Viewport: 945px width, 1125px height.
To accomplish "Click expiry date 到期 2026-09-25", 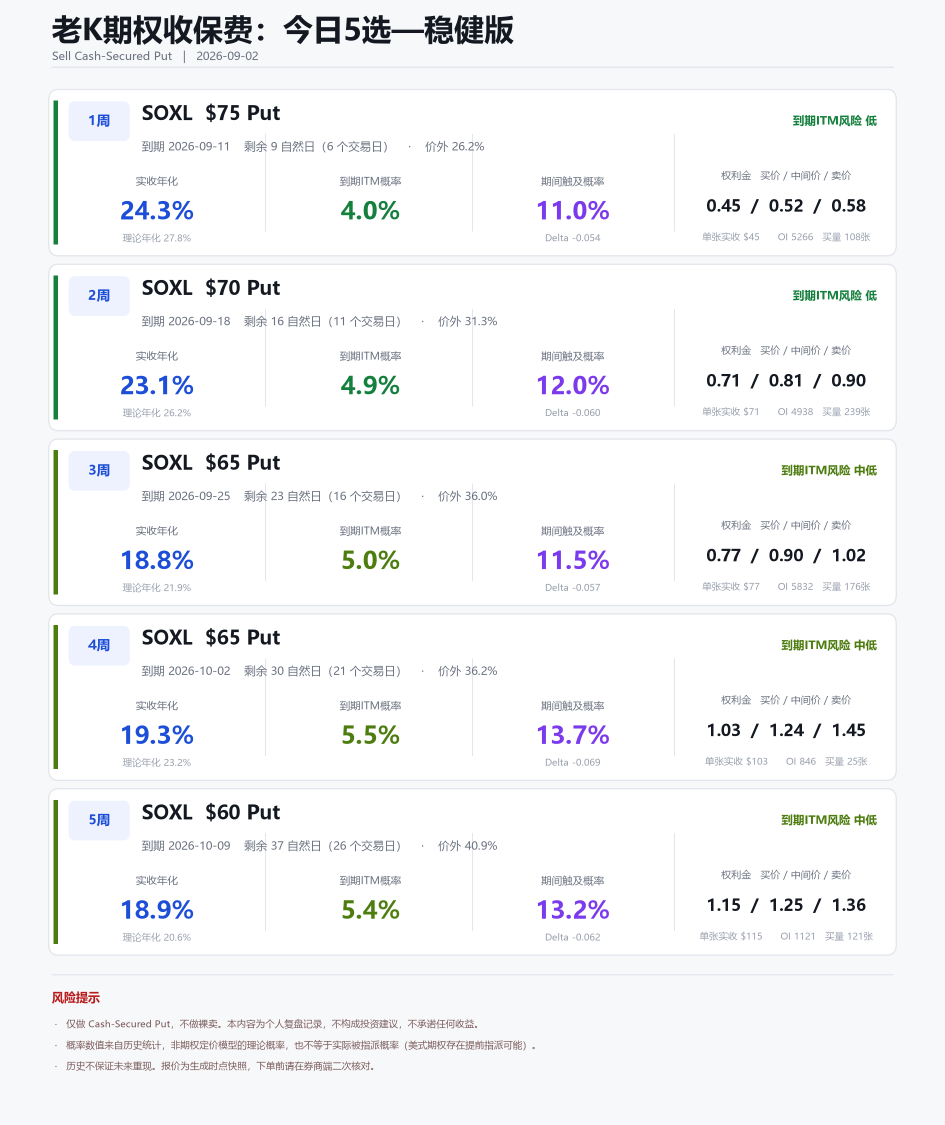I will click(186, 496).
